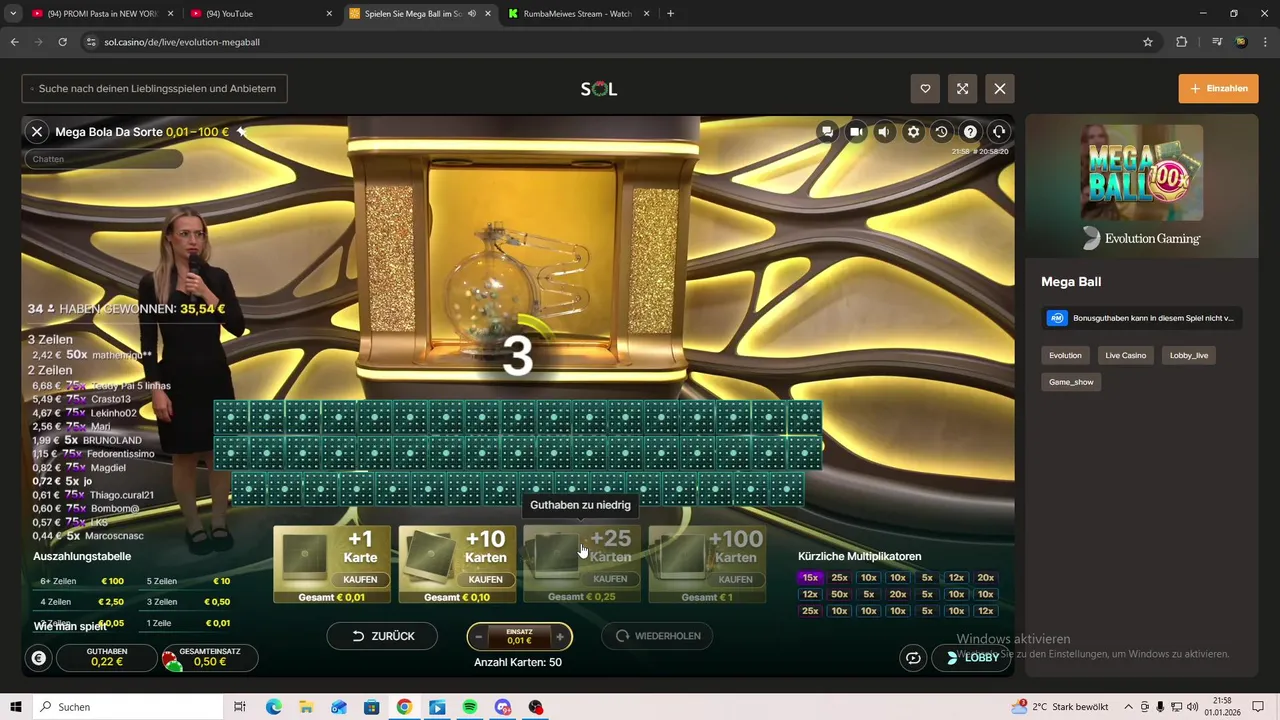
Task: Mute the game sound speaker icon
Action: tap(884, 132)
